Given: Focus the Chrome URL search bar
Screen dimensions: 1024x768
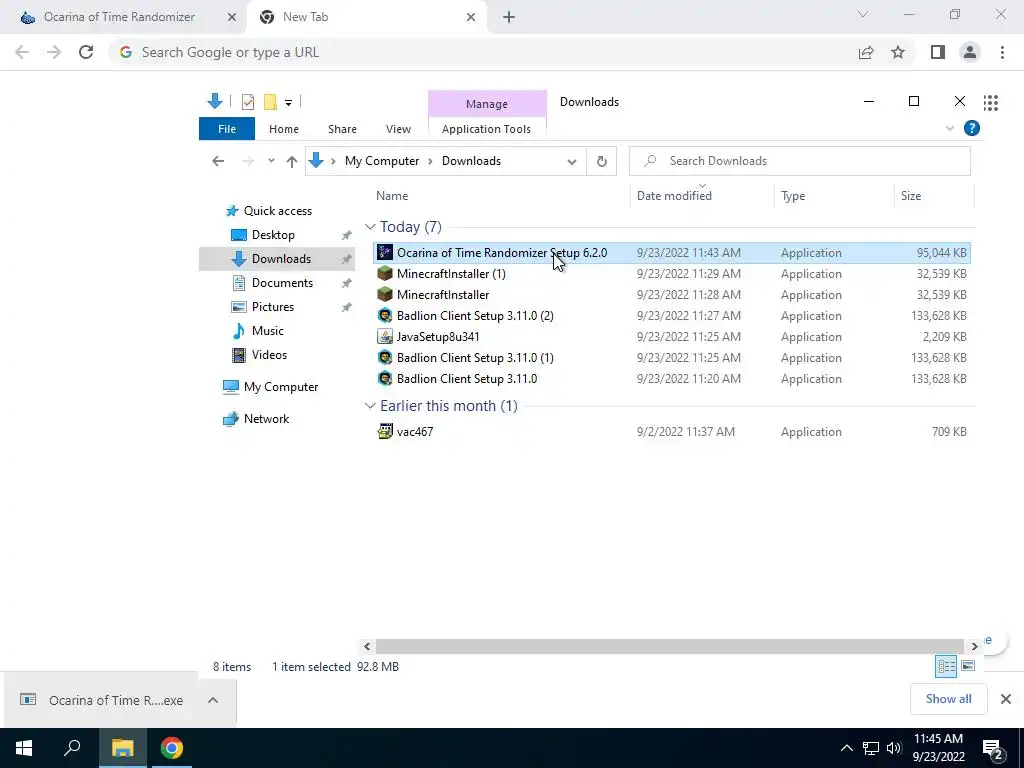Looking at the screenshot, I should (484, 52).
